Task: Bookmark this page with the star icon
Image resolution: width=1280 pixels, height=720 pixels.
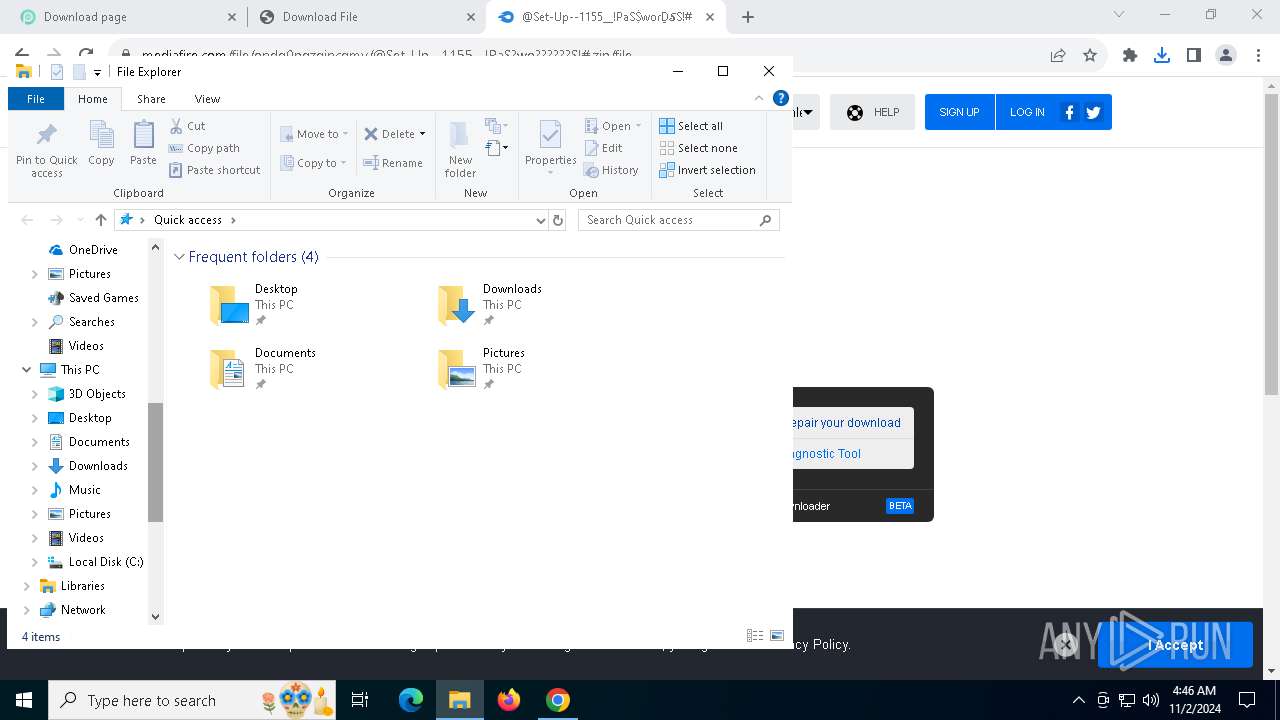Action: [x=1090, y=55]
